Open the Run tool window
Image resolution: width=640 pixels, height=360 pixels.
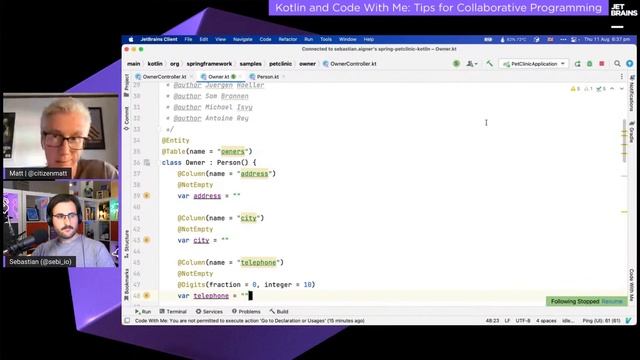coord(143,311)
